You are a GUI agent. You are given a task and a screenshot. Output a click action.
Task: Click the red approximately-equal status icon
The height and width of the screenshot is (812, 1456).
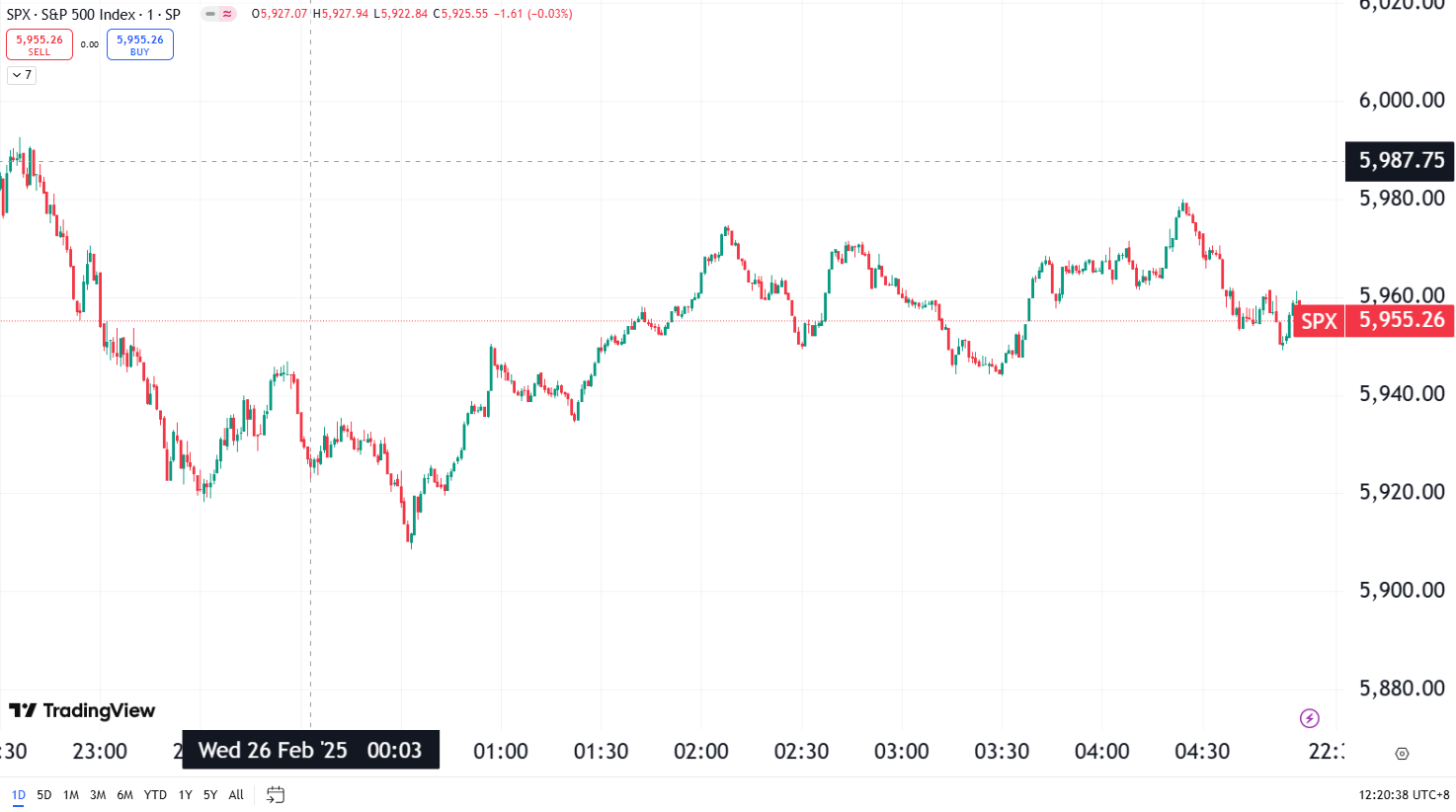pyautogui.click(x=228, y=14)
